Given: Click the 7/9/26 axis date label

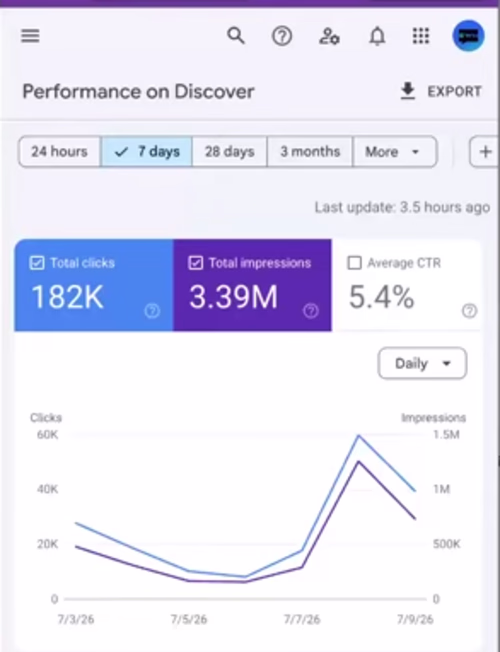Looking at the screenshot, I should point(415,620).
